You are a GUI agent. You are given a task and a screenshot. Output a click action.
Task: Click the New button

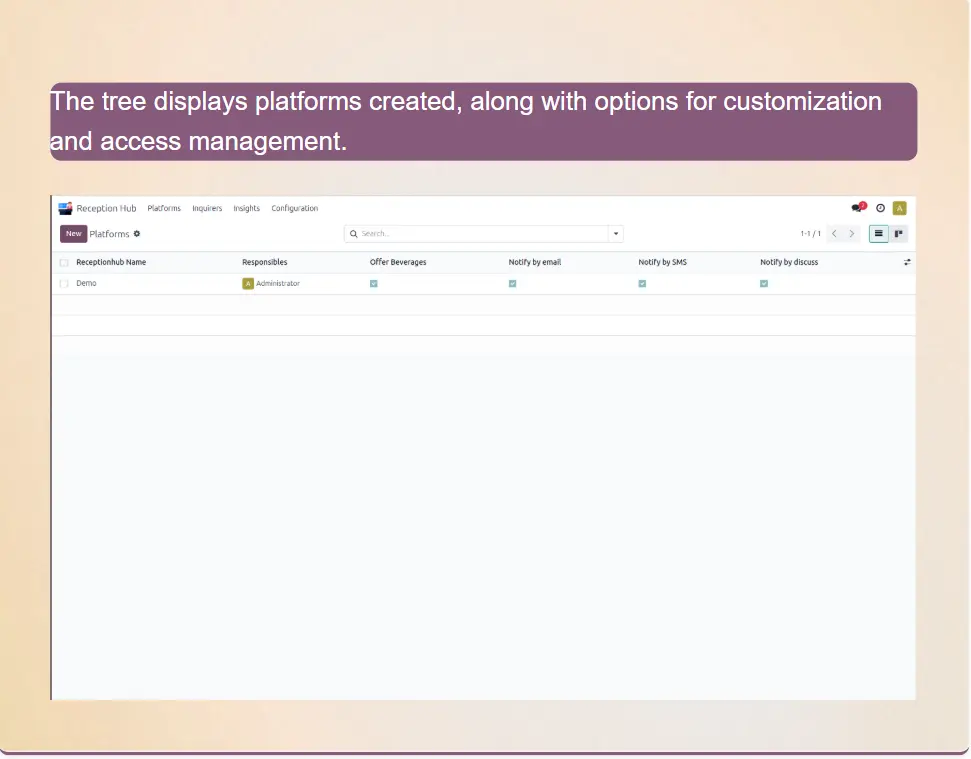point(73,234)
